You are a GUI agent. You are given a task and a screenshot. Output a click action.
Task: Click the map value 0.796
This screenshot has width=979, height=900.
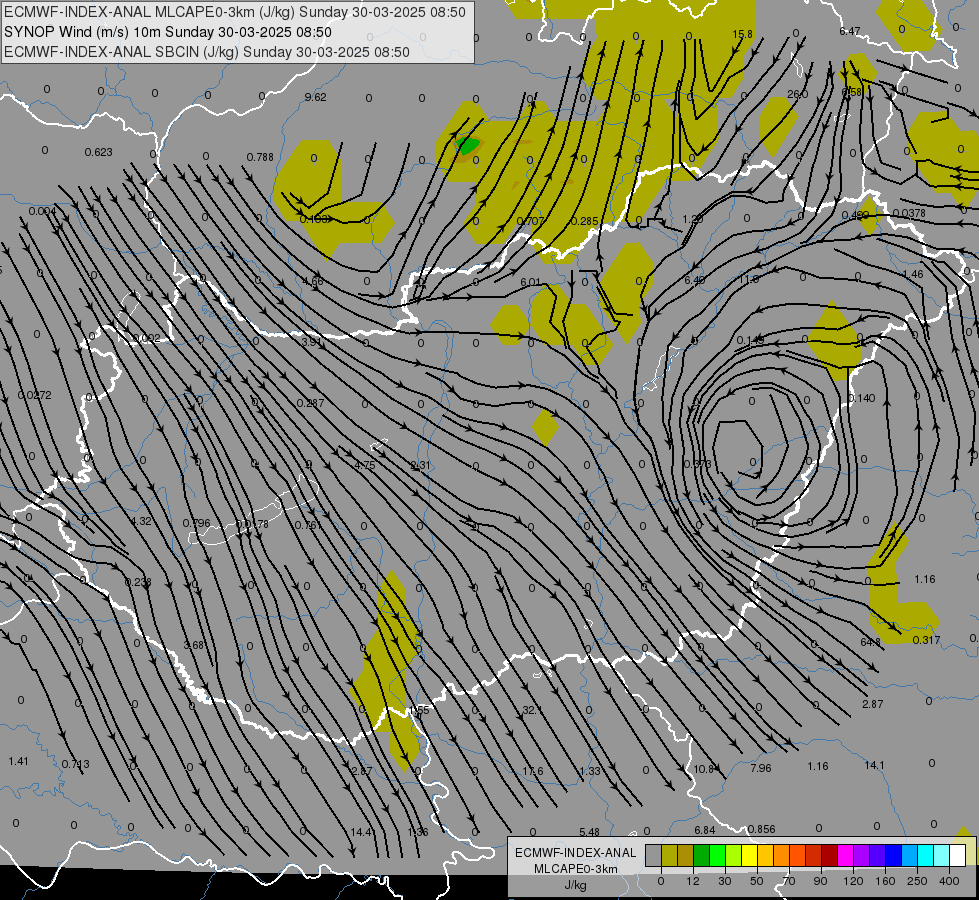tap(196, 523)
